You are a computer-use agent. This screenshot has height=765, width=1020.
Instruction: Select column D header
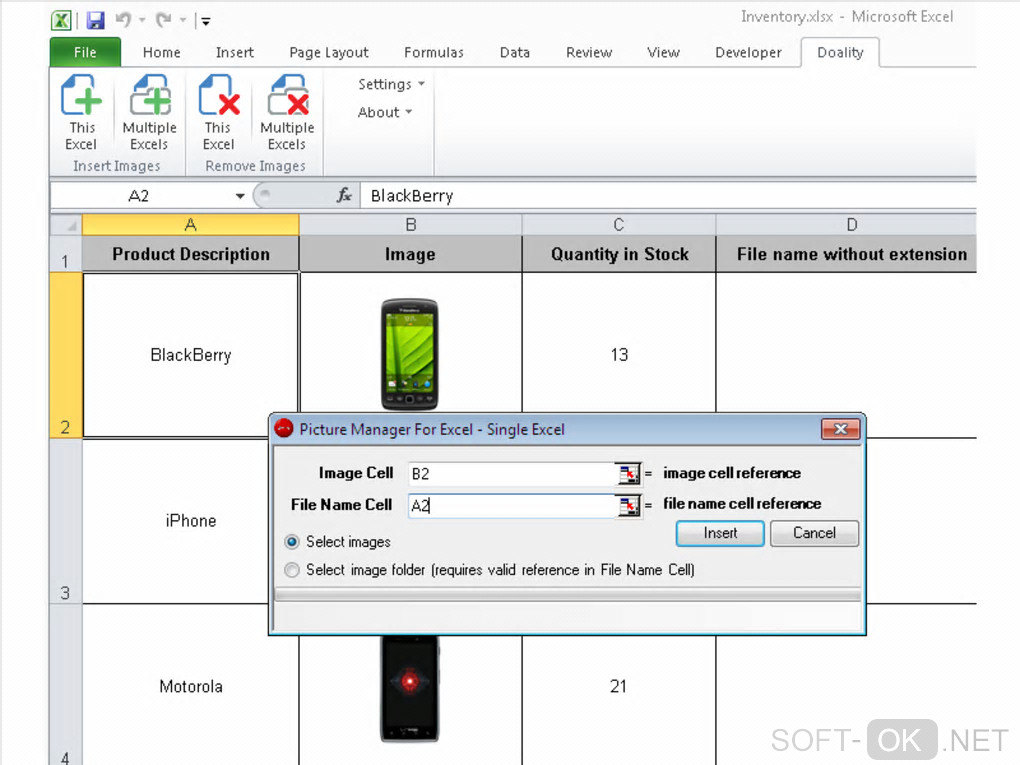coord(846,225)
